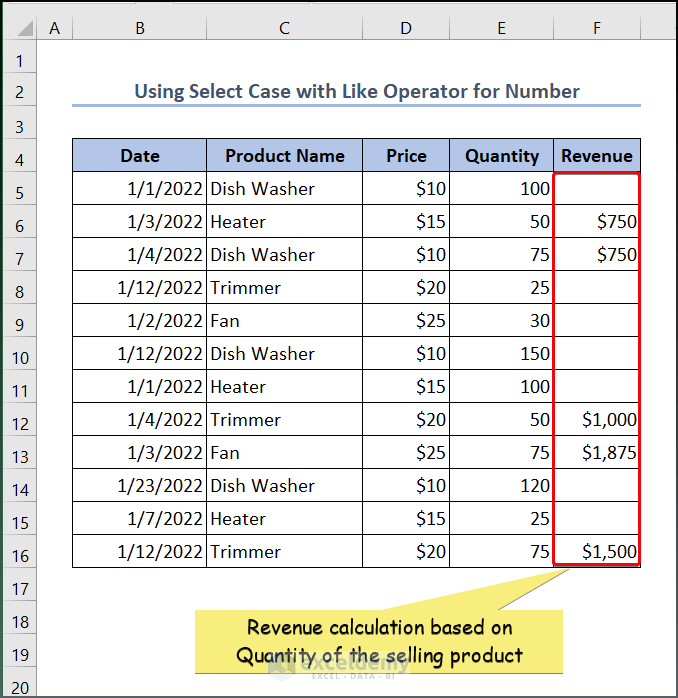Select Dish Washer cell in row 10
The width and height of the screenshot is (678, 698).
point(284,353)
